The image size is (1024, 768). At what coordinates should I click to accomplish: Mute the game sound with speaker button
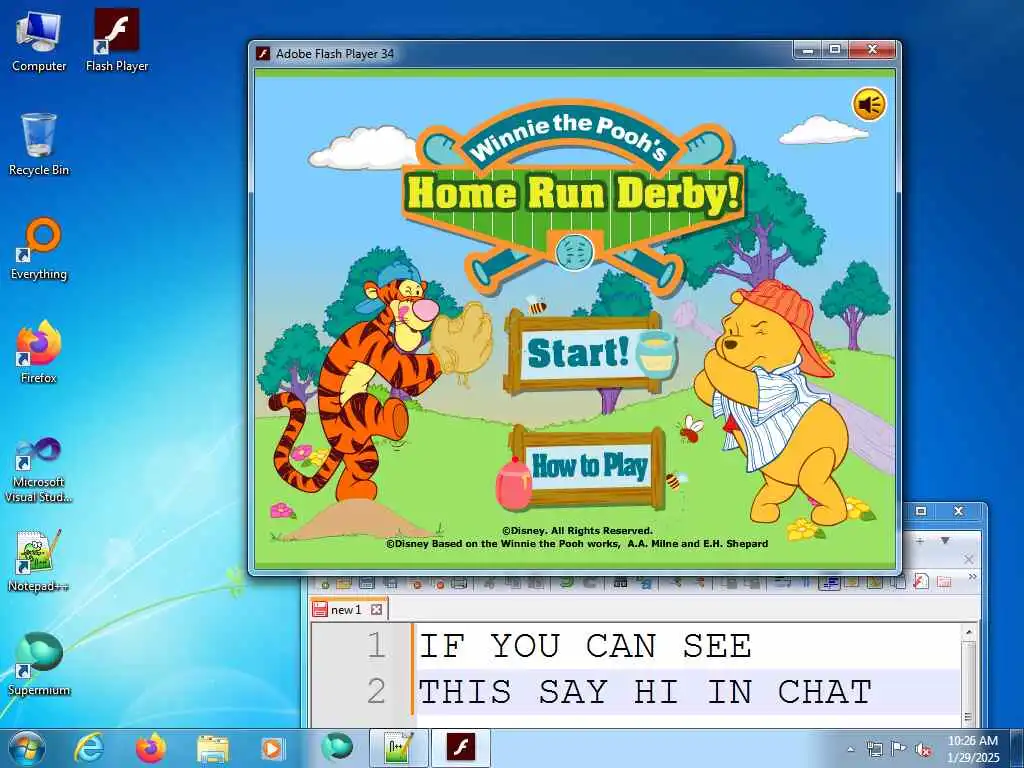[x=869, y=104]
